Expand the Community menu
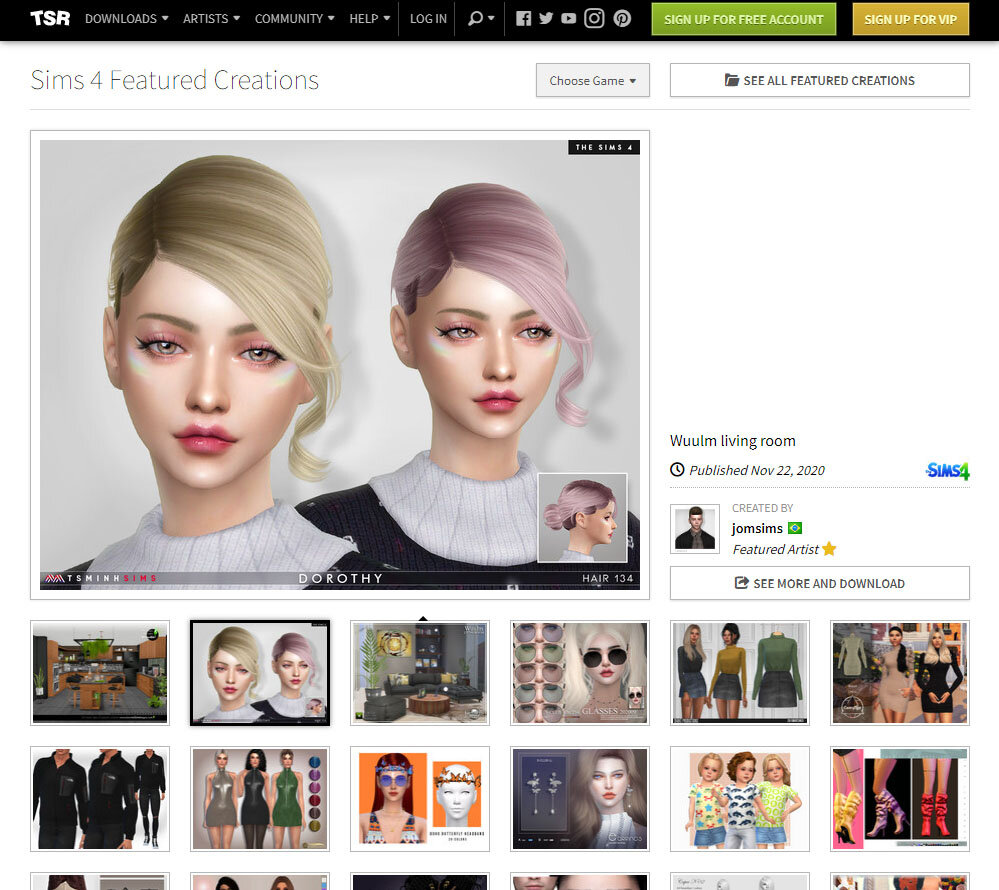The height and width of the screenshot is (890, 999). pos(294,18)
